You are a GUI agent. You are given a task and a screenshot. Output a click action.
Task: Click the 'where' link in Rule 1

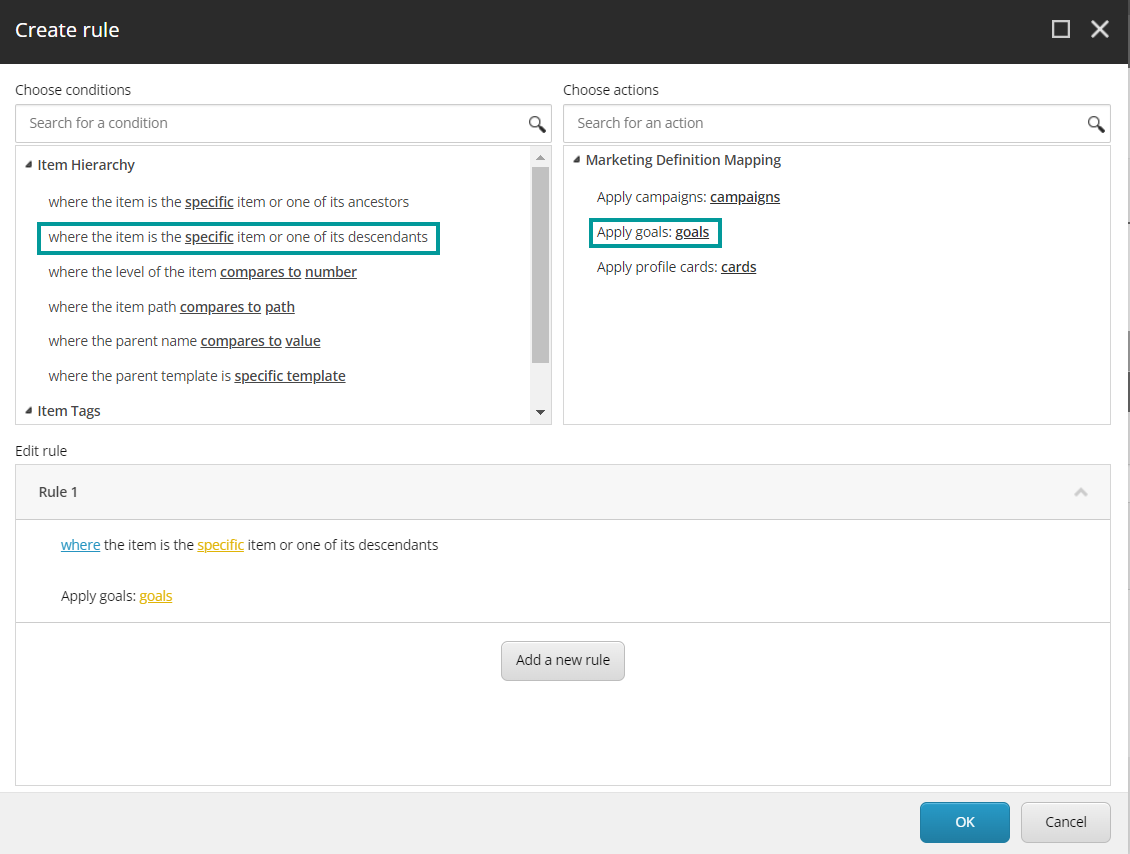click(81, 546)
